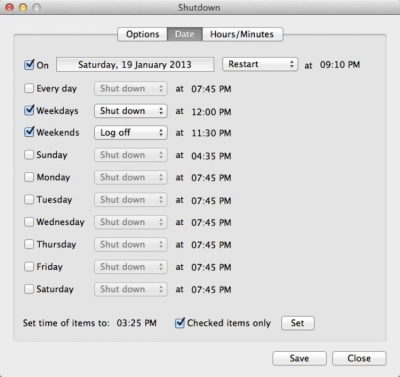
Task: Disable the Weekdays checkbox
Action: coord(29,110)
